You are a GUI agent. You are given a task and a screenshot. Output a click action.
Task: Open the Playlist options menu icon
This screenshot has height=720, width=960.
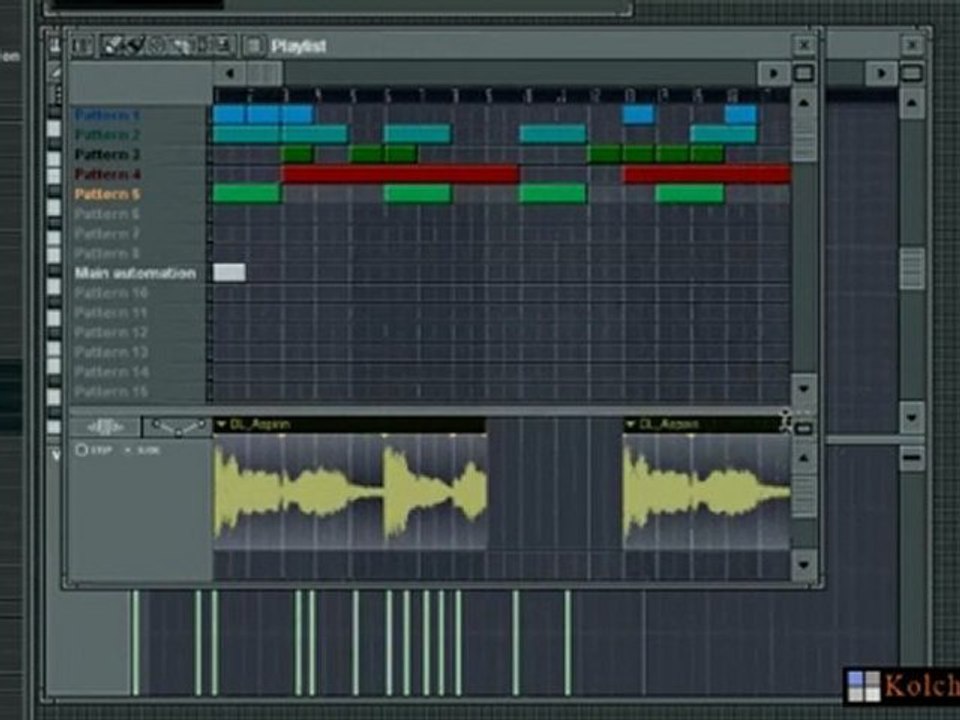point(82,46)
